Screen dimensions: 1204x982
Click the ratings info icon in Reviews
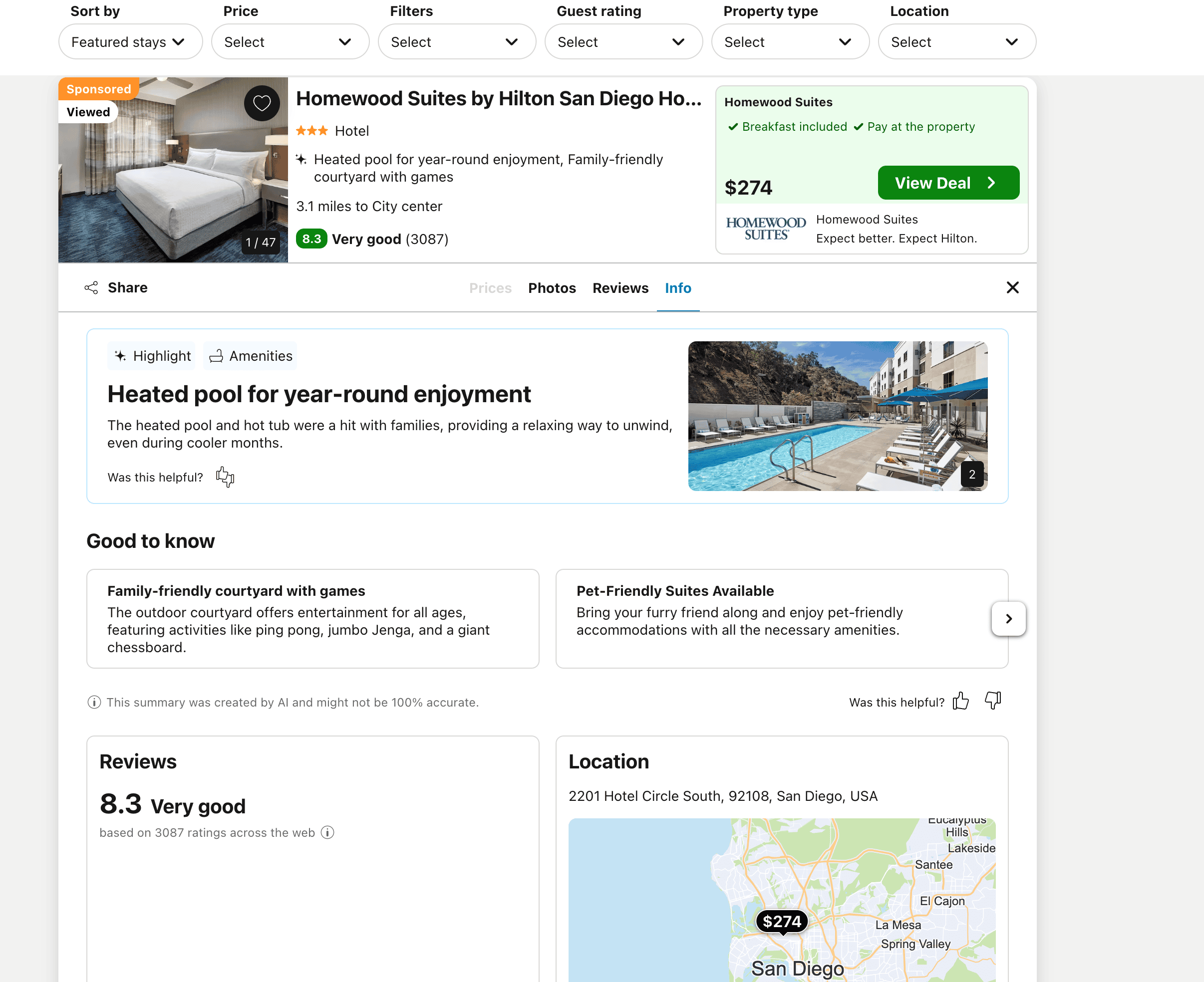coord(327,832)
